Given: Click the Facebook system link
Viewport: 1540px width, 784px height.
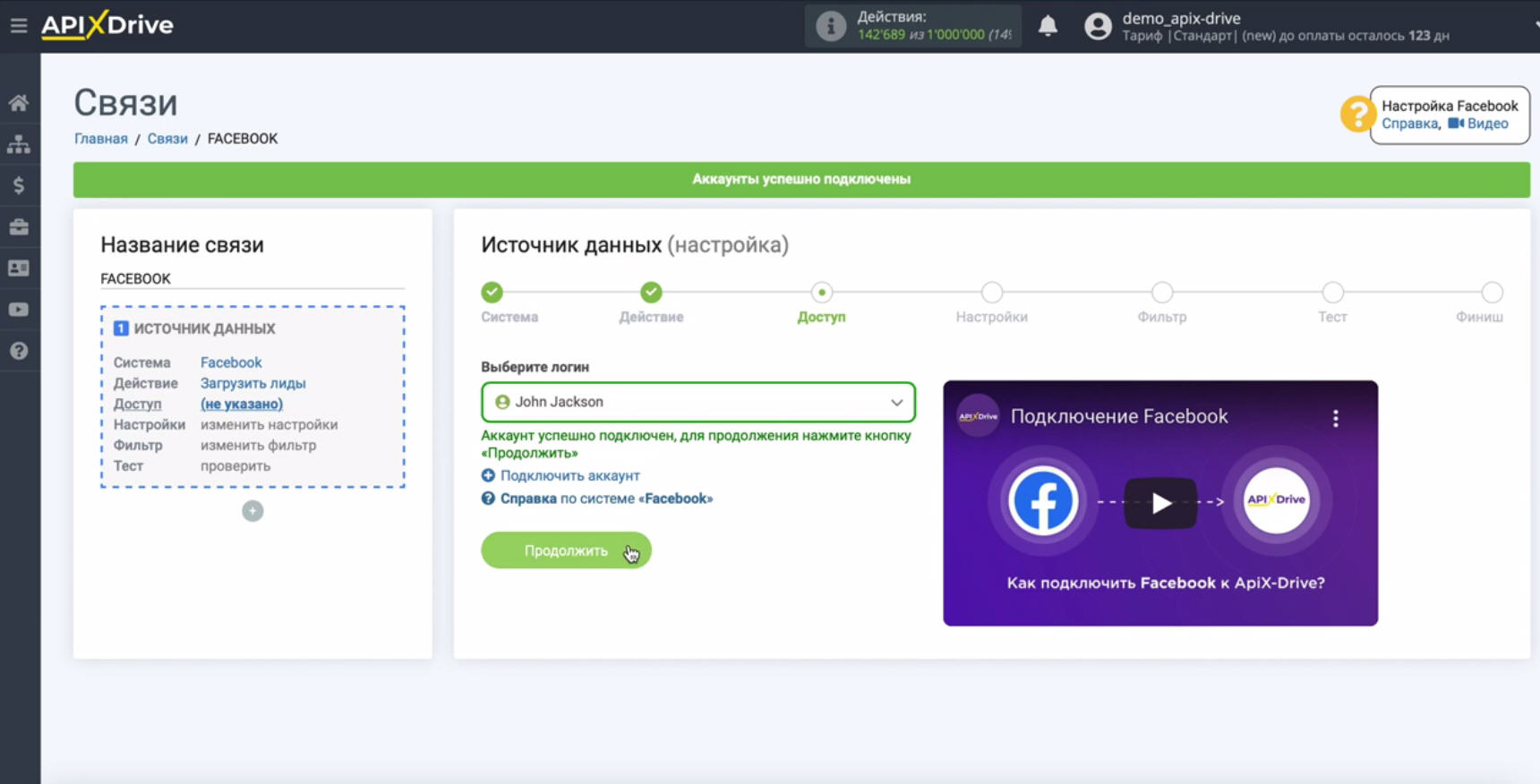Looking at the screenshot, I should [x=231, y=362].
